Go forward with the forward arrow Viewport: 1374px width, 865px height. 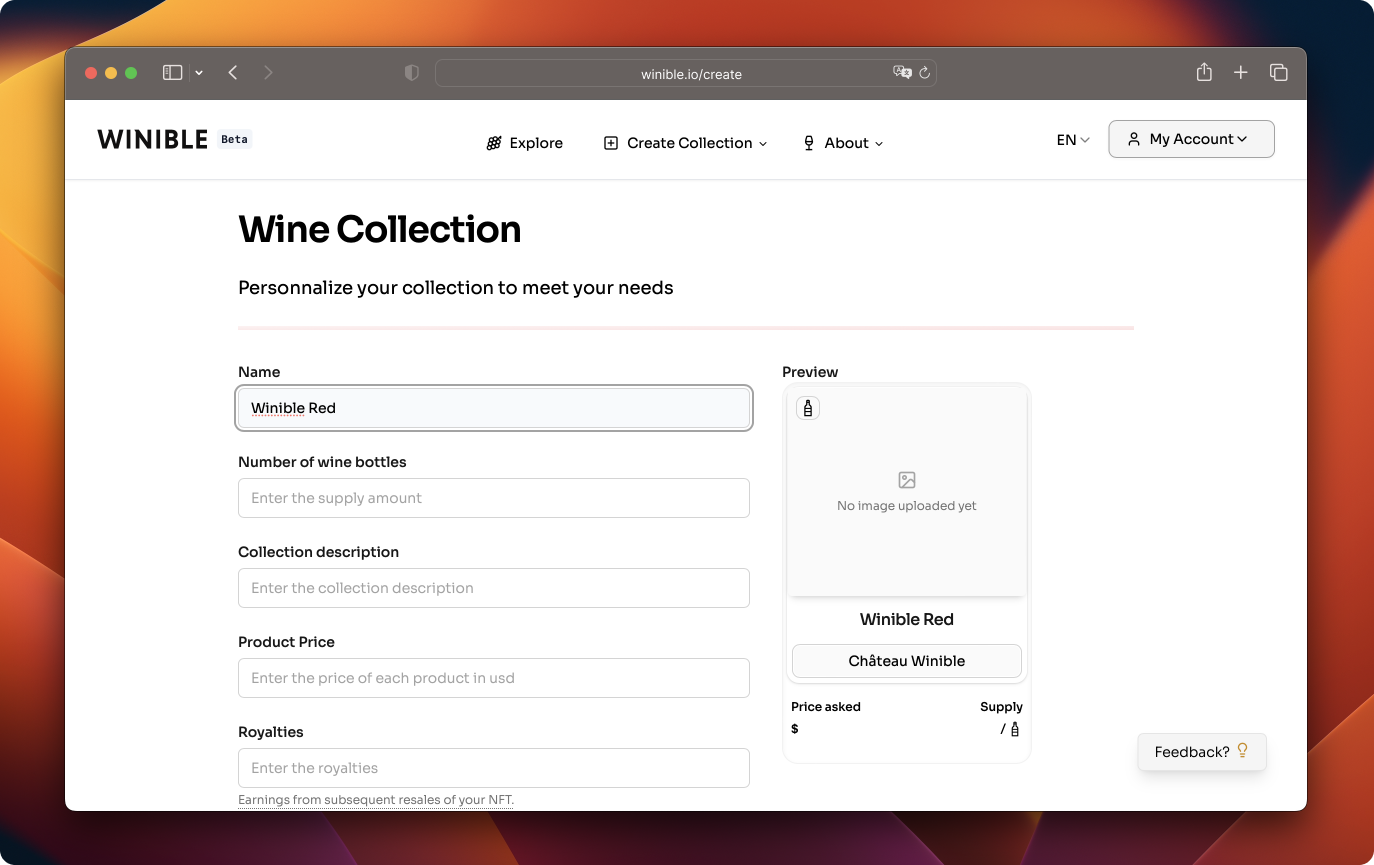268,73
